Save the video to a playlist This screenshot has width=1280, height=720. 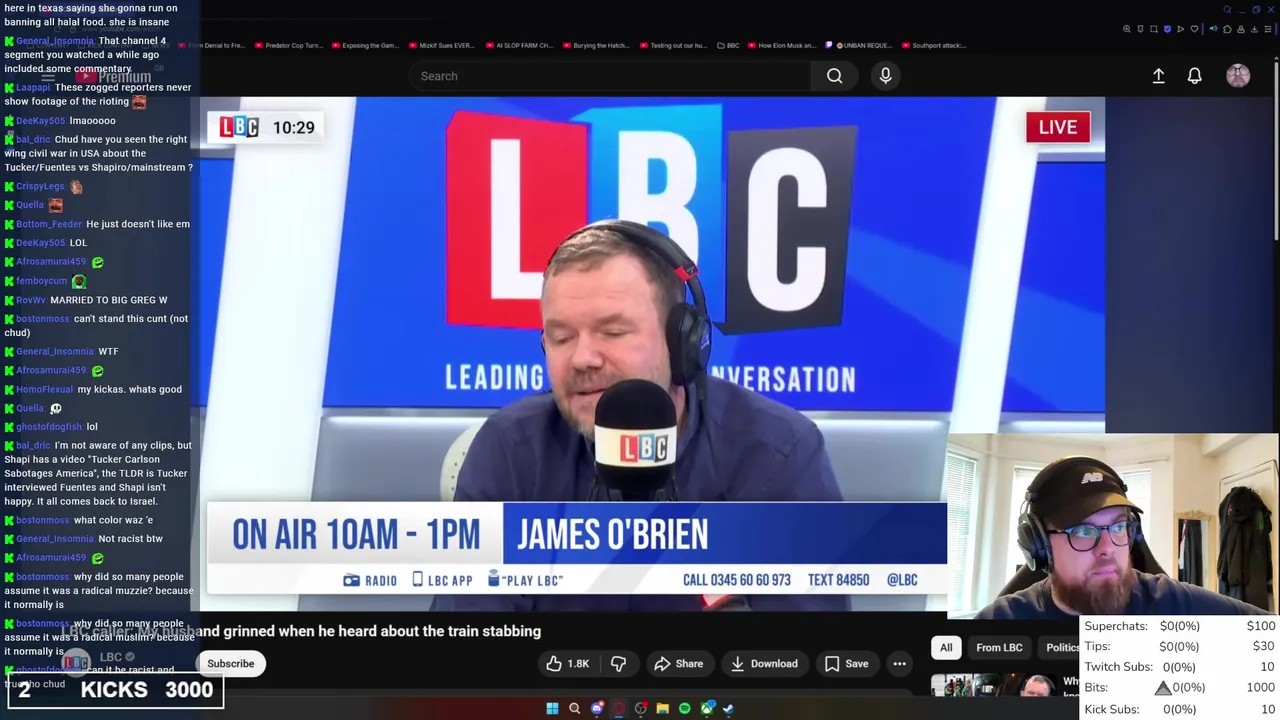pyautogui.click(x=846, y=663)
